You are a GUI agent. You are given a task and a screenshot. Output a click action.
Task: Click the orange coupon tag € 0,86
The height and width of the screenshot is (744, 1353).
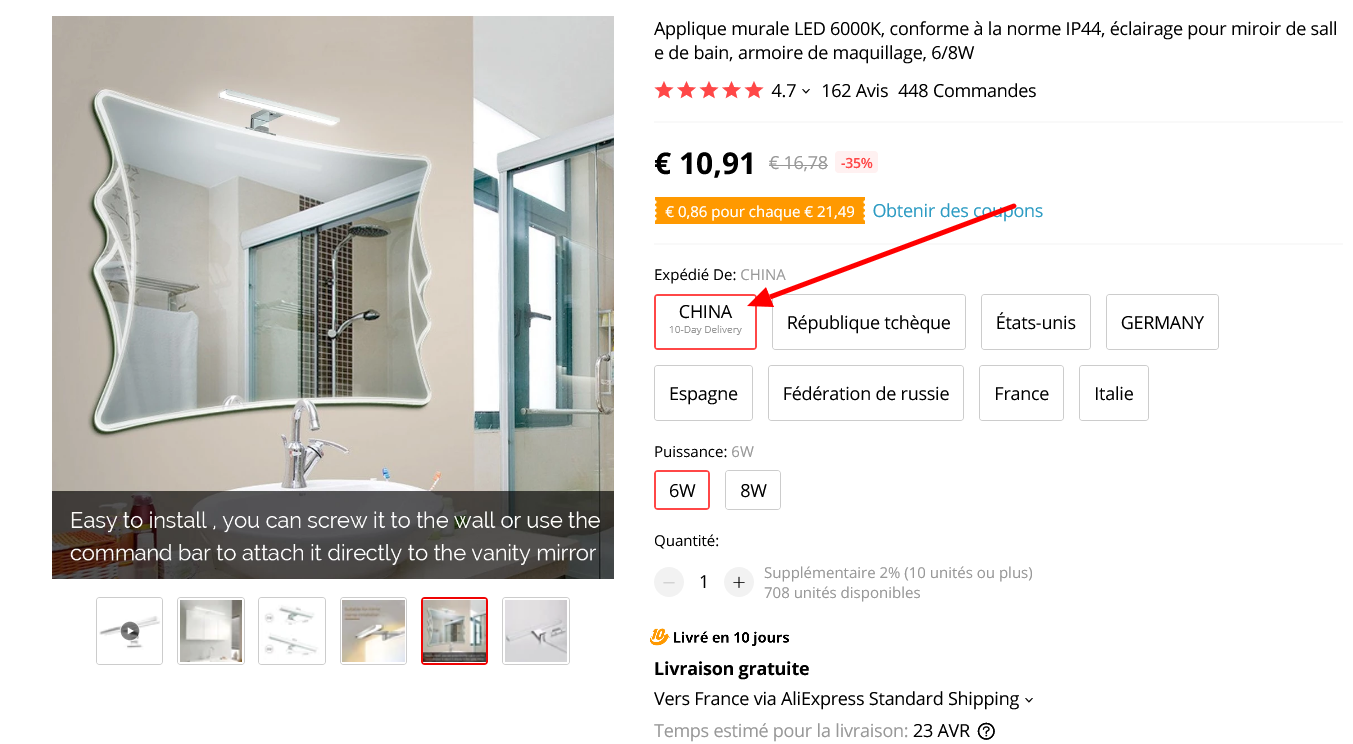[x=760, y=211]
